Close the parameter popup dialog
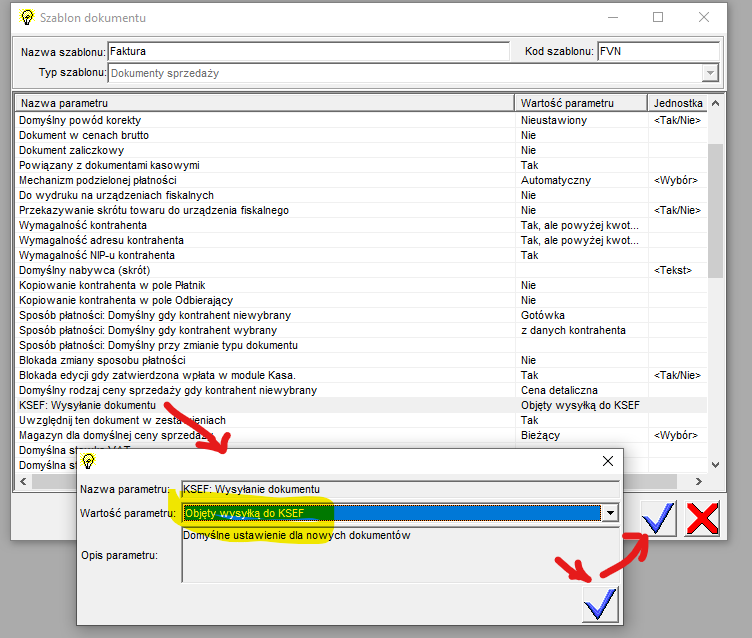Viewport: 752px width, 638px height. click(607, 461)
